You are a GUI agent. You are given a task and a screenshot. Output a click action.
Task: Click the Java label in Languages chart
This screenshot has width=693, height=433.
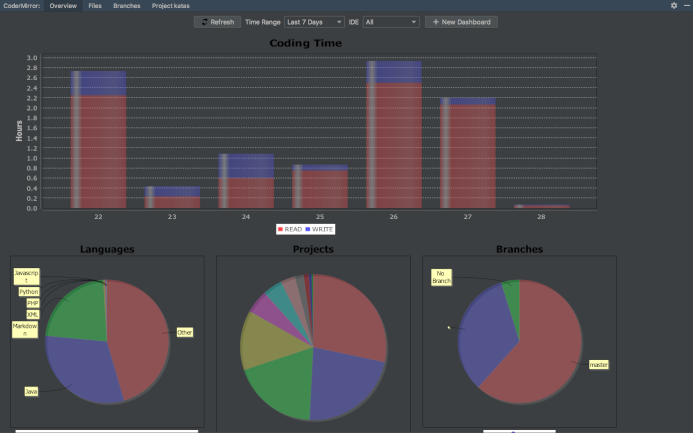pos(31,391)
